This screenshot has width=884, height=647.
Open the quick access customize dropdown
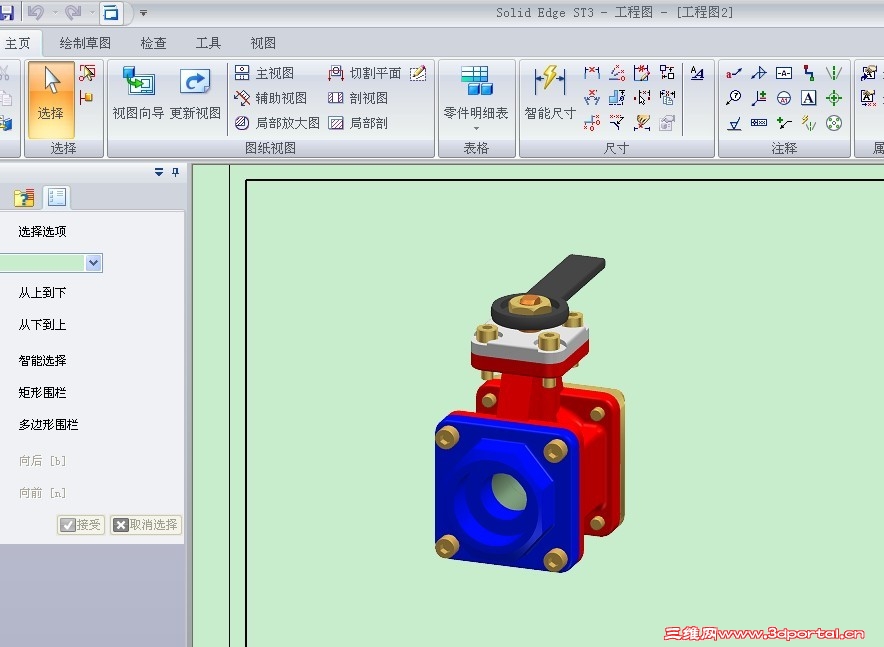[x=143, y=12]
